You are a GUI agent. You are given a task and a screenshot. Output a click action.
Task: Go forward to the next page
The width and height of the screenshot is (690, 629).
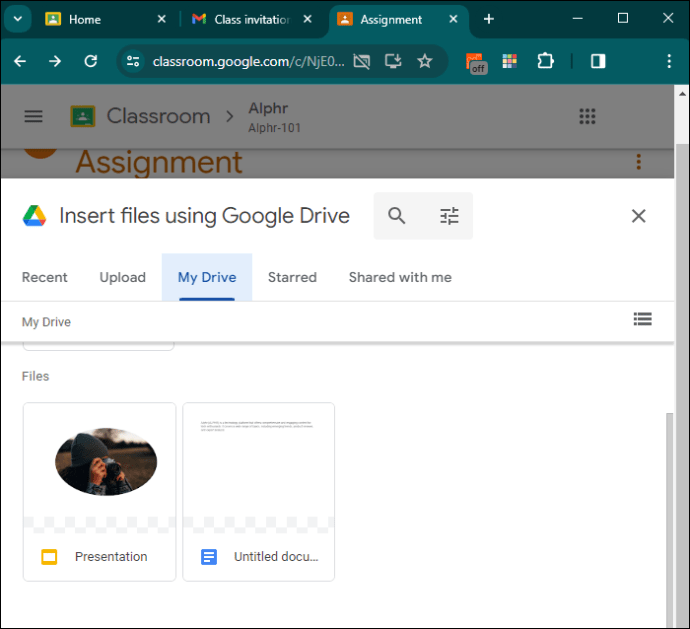click(55, 61)
